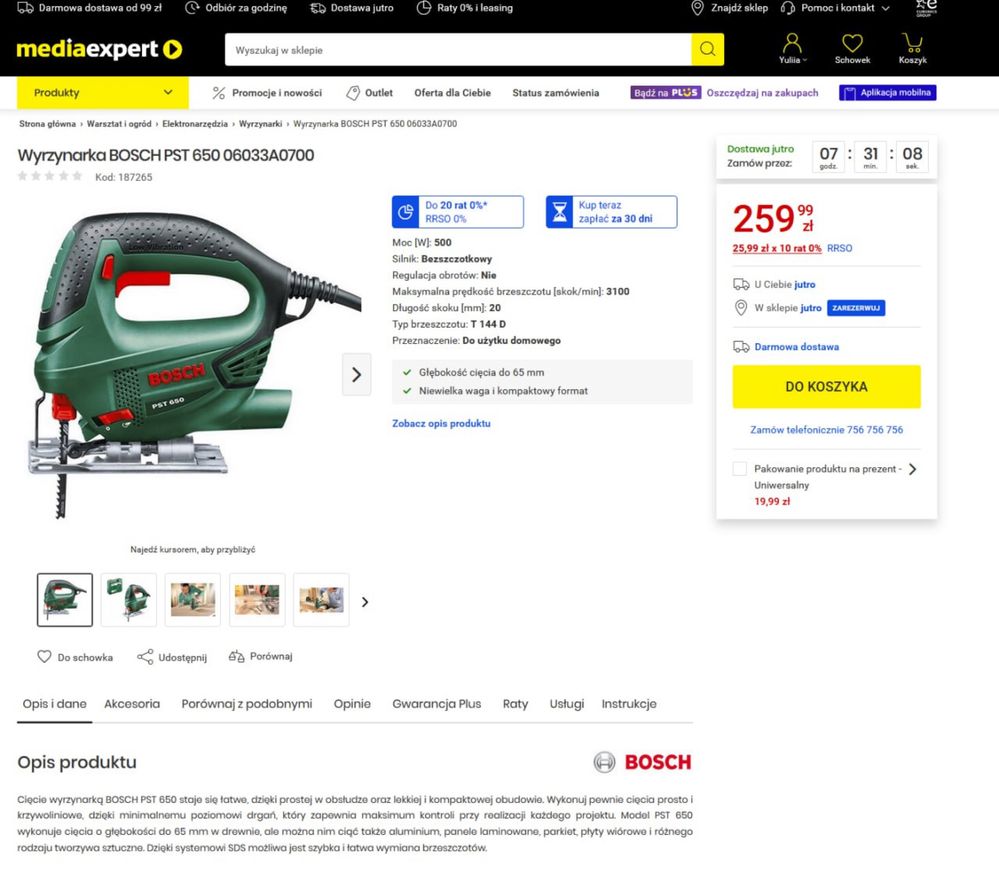Open the Opis i dane tab

coord(55,704)
